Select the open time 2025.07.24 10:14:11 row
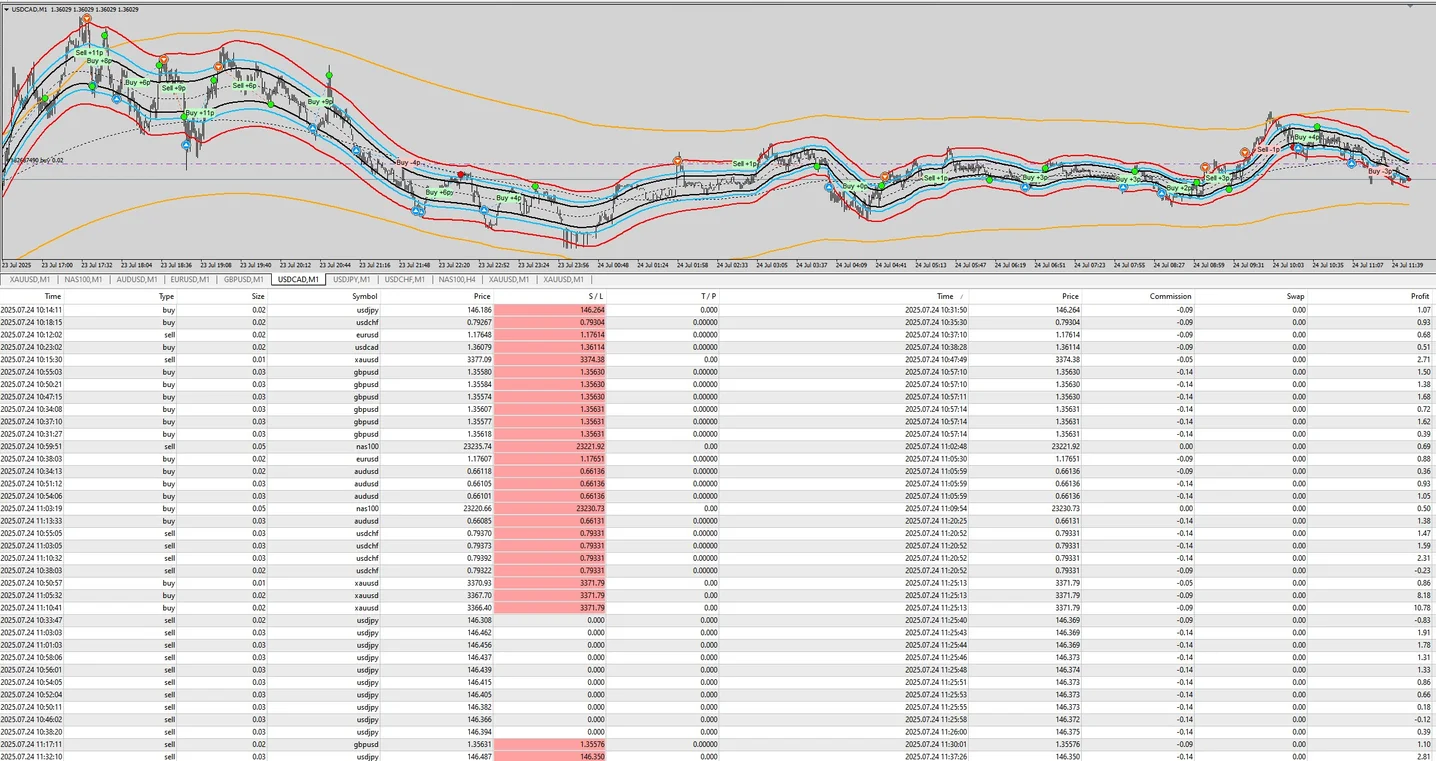 tap(31, 309)
